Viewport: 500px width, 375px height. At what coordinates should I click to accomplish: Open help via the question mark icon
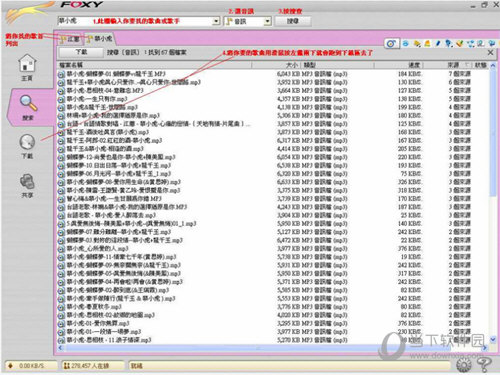pyautogui.click(x=484, y=365)
